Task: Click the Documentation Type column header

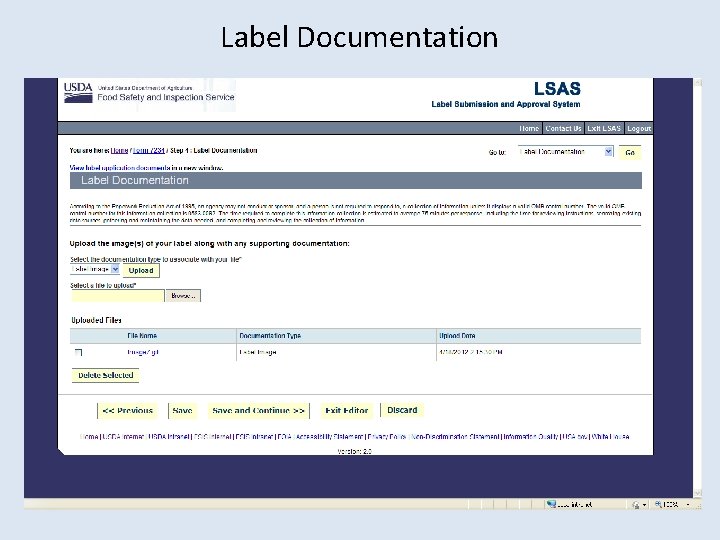Action: (x=270, y=336)
